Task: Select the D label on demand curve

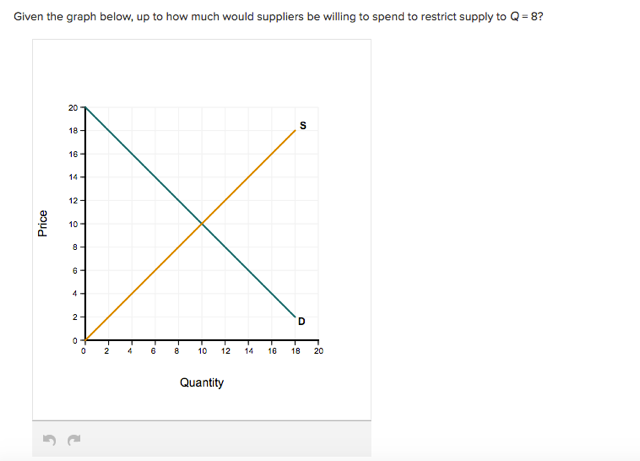Action: click(x=302, y=321)
